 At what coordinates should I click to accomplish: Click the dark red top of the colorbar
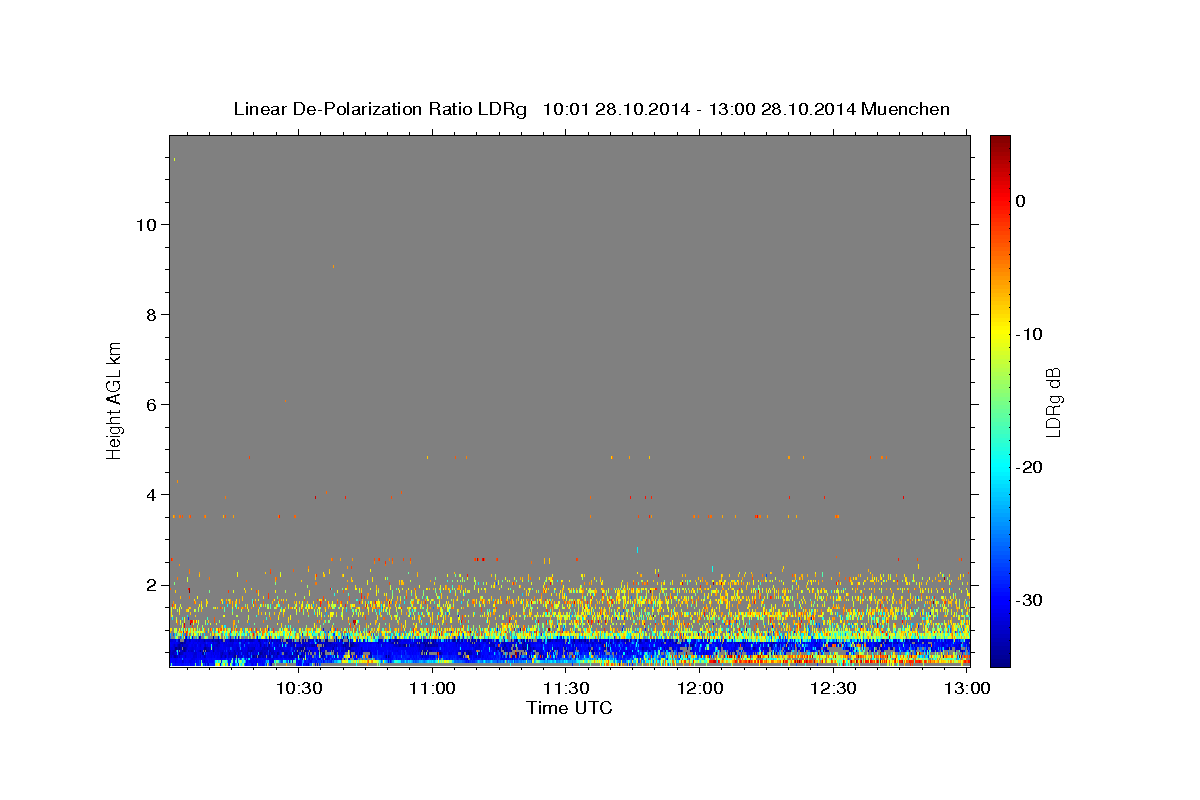1000,143
